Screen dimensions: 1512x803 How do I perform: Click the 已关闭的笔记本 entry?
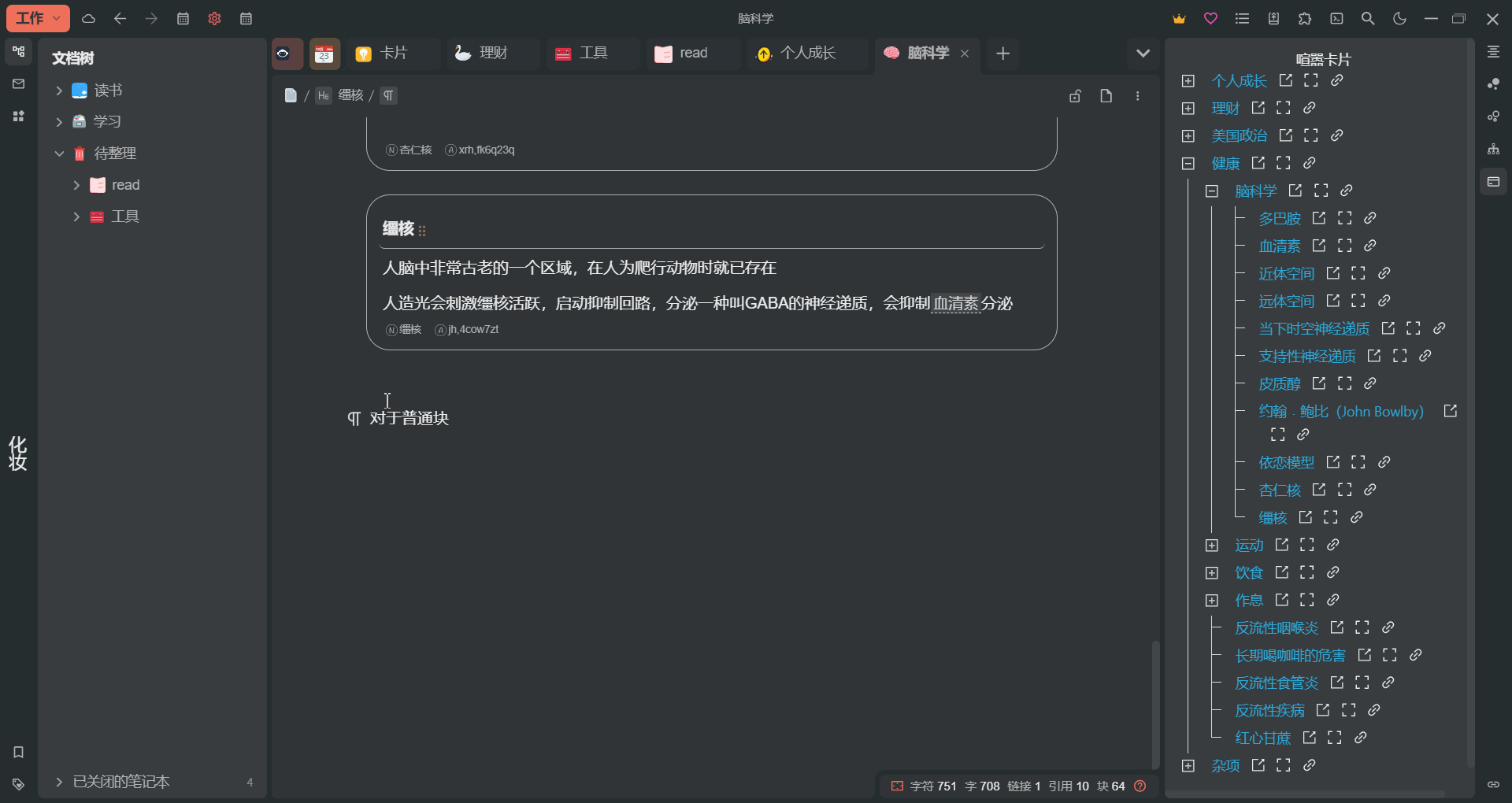click(x=121, y=782)
